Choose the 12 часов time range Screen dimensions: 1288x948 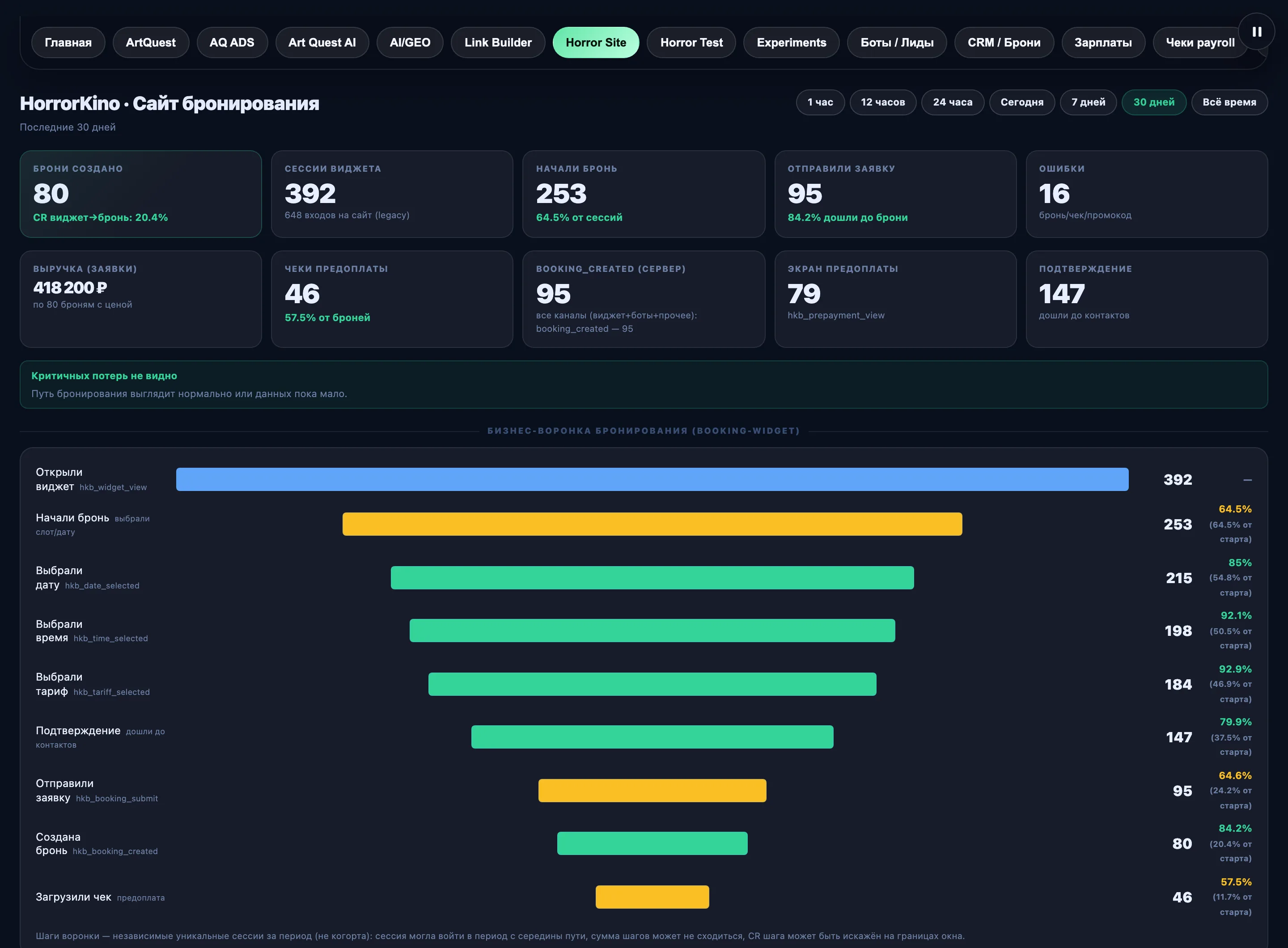(883, 102)
